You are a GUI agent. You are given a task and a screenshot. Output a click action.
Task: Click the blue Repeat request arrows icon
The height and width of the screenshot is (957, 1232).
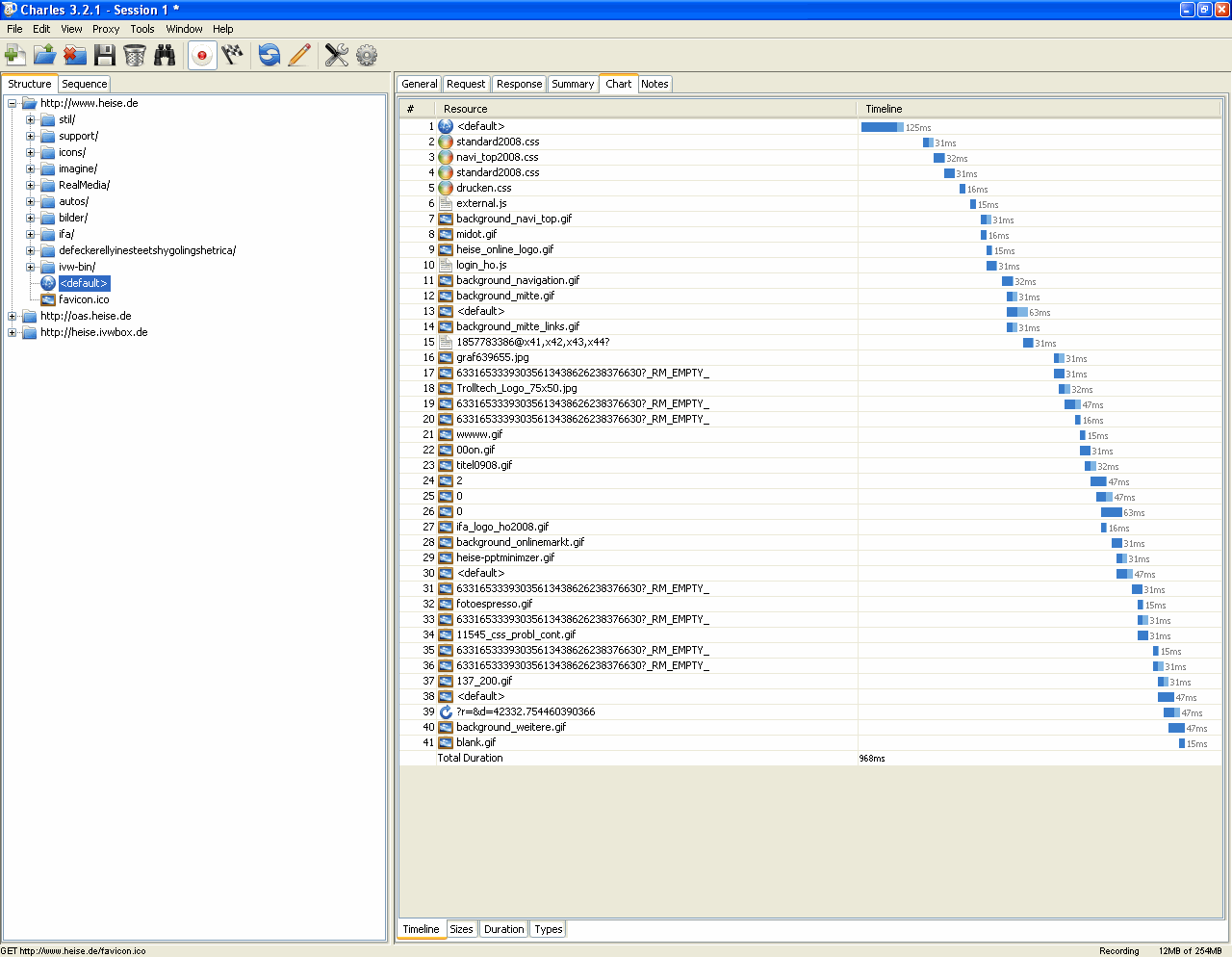coord(269,55)
